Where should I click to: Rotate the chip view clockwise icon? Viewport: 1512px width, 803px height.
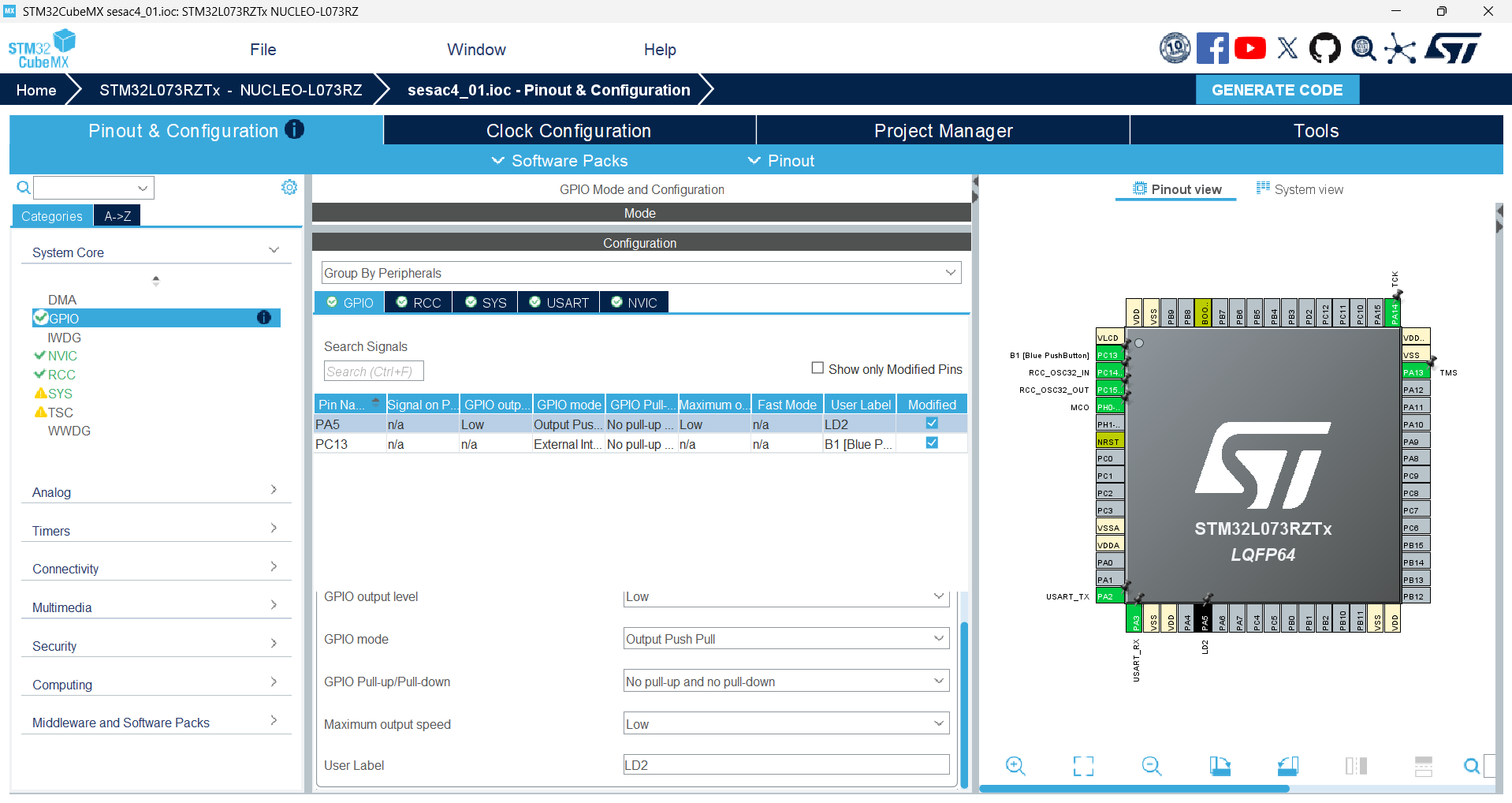click(1220, 766)
